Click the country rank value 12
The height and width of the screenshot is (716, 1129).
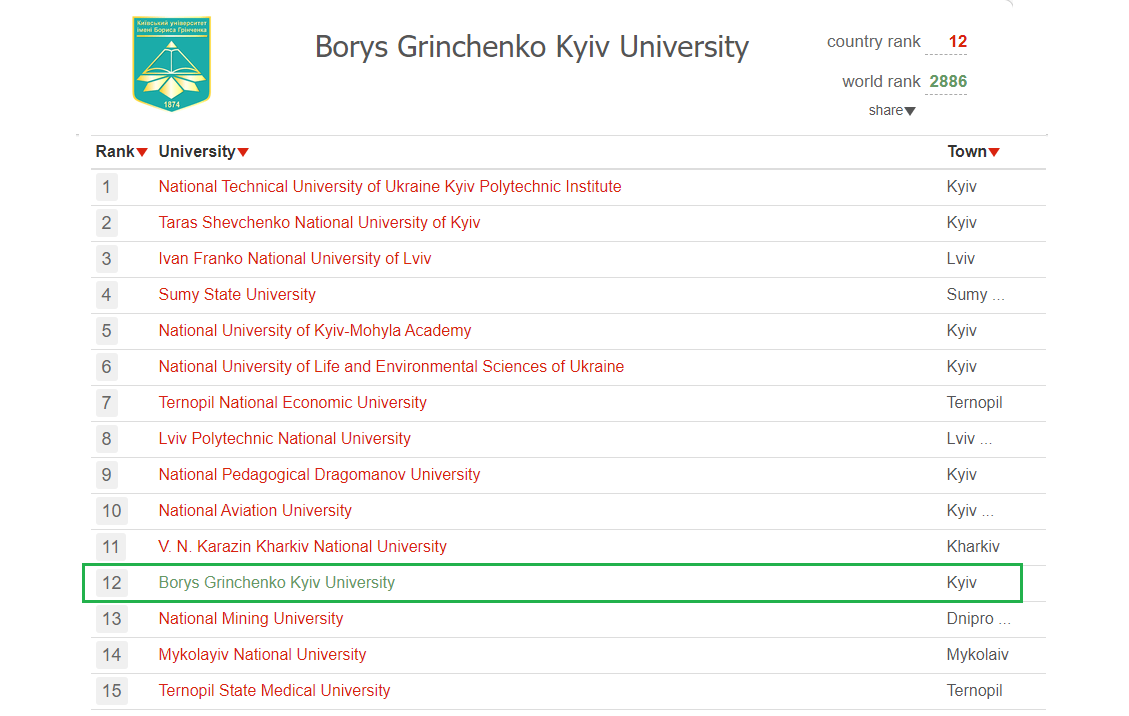coord(957,42)
